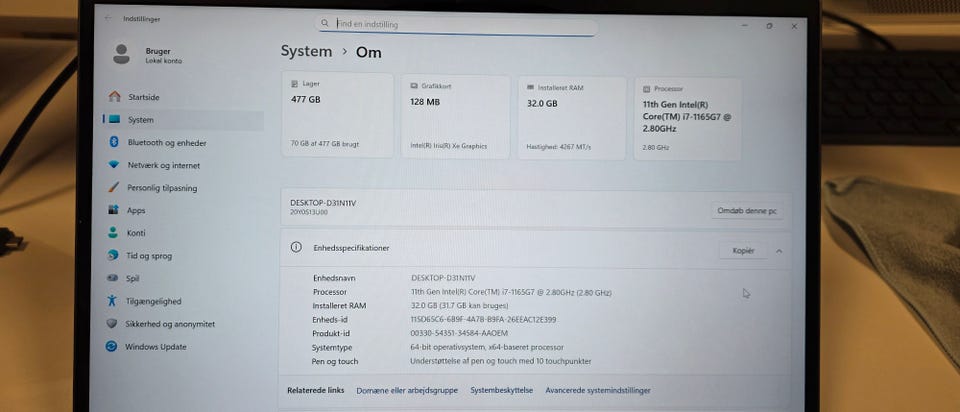Image resolution: width=960 pixels, height=412 pixels.
Task: Click the Find en indstilling search field
Action: click(456, 24)
